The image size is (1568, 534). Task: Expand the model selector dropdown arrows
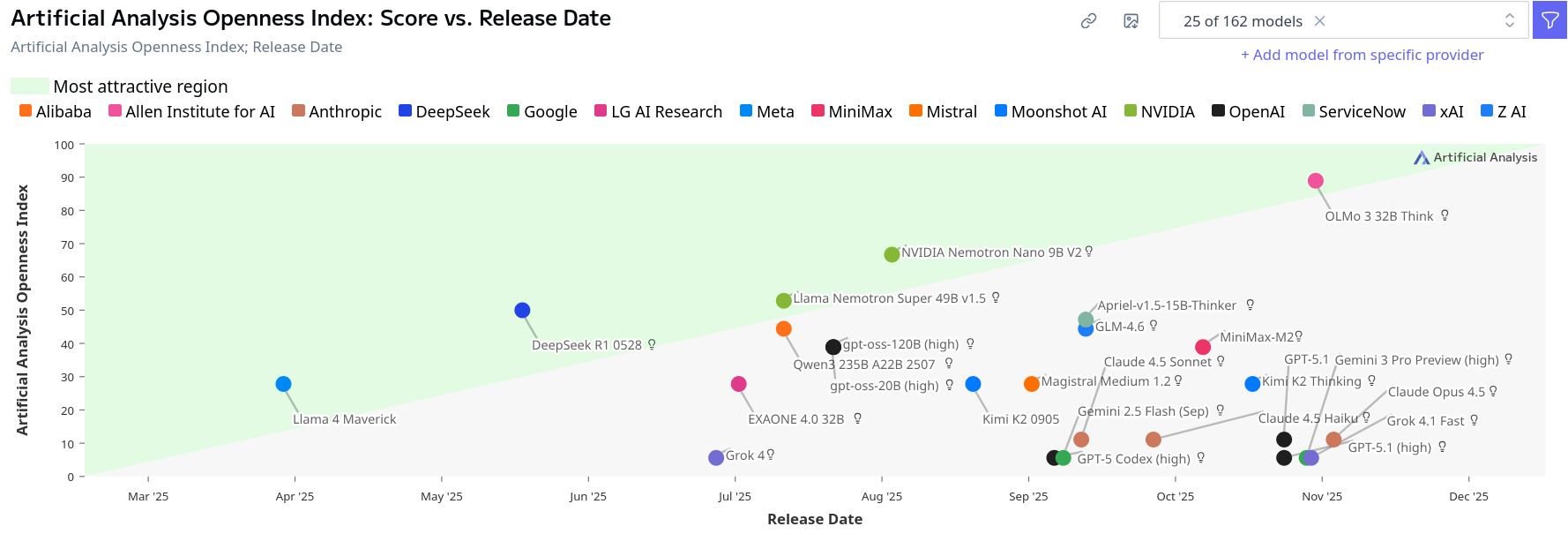pos(1510,21)
